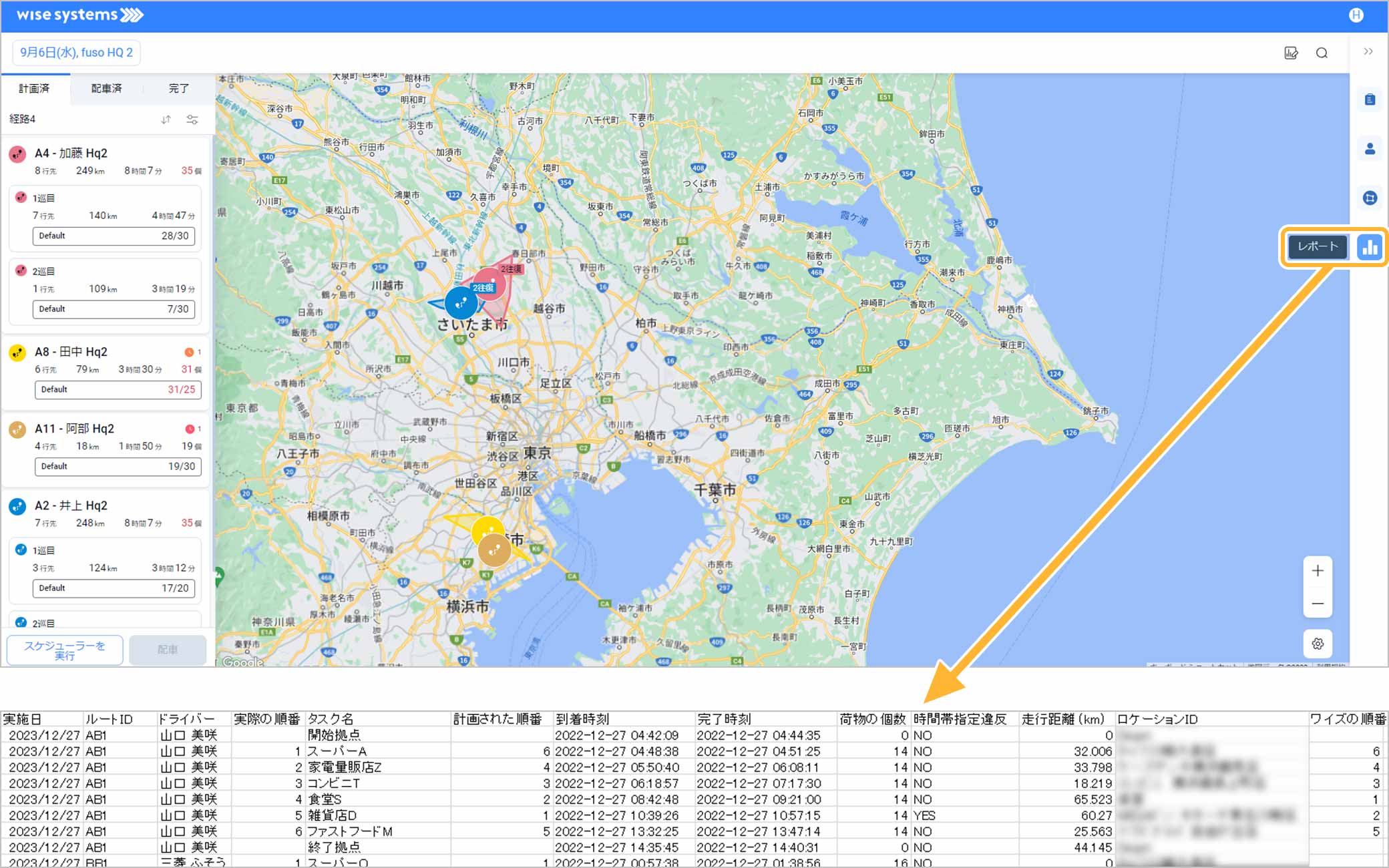
Task: Click the 配車 dispatch button
Action: click(168, 650)
